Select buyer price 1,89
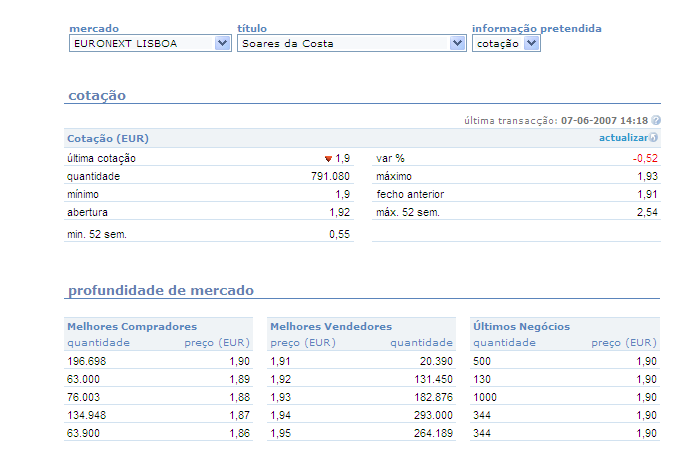The image size is (674, 469). click(239, 379)
